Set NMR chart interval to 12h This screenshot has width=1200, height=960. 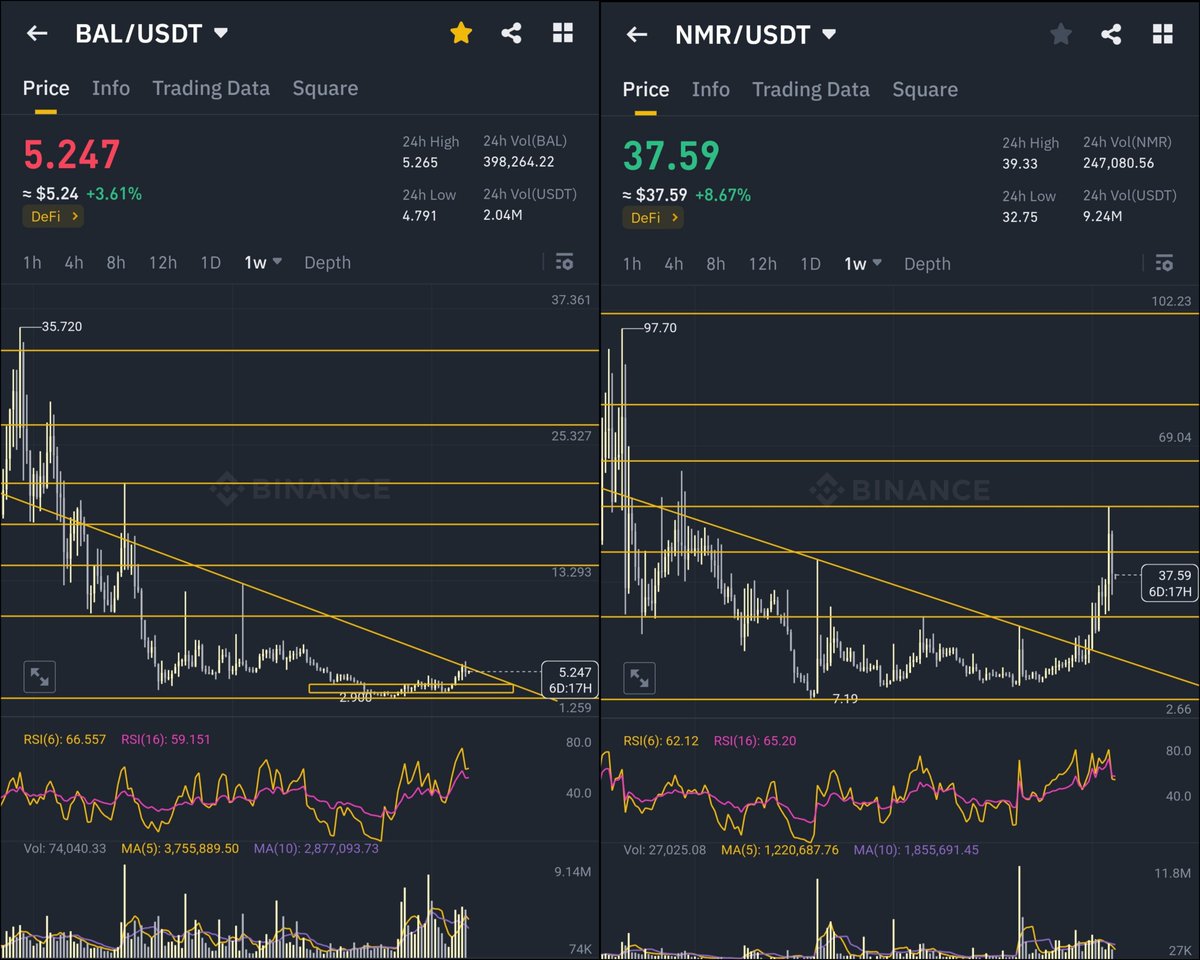click(x=763, y=264)
